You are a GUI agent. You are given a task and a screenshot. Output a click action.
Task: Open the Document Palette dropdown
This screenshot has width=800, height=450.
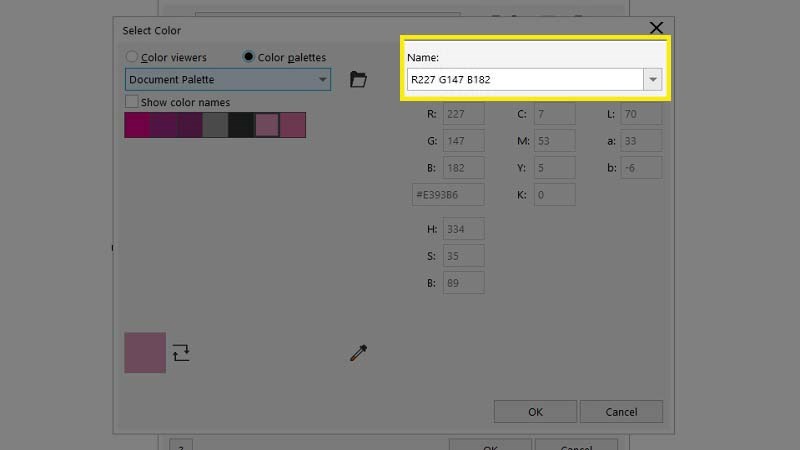click(228, 80)
